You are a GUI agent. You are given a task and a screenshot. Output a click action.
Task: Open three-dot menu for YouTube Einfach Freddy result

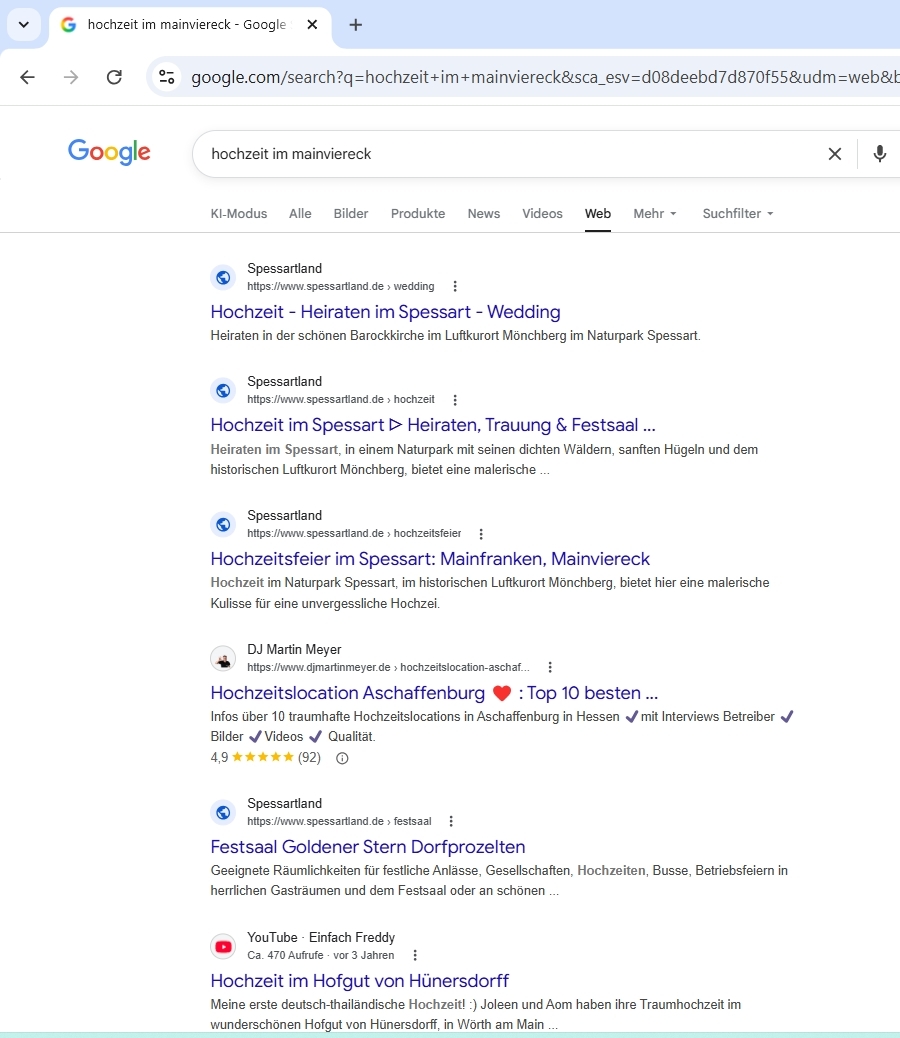(x=416, y=955)
